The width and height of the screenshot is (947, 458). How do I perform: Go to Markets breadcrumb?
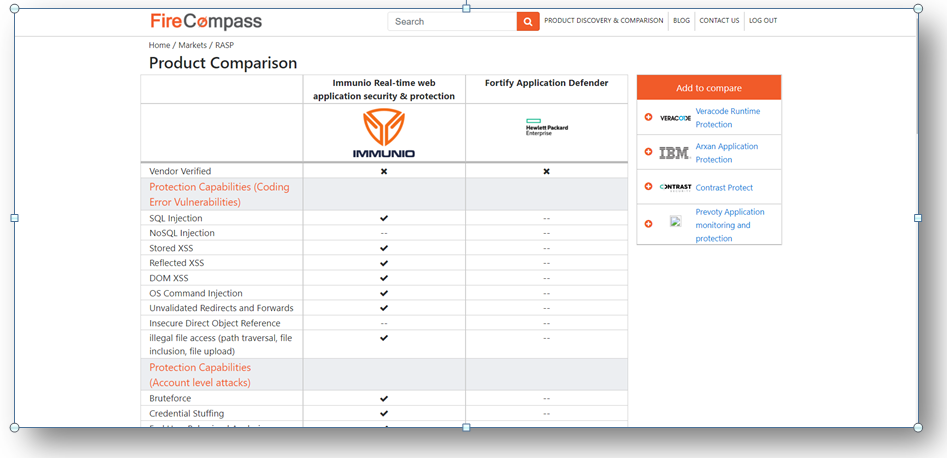[x=192, y=45]
